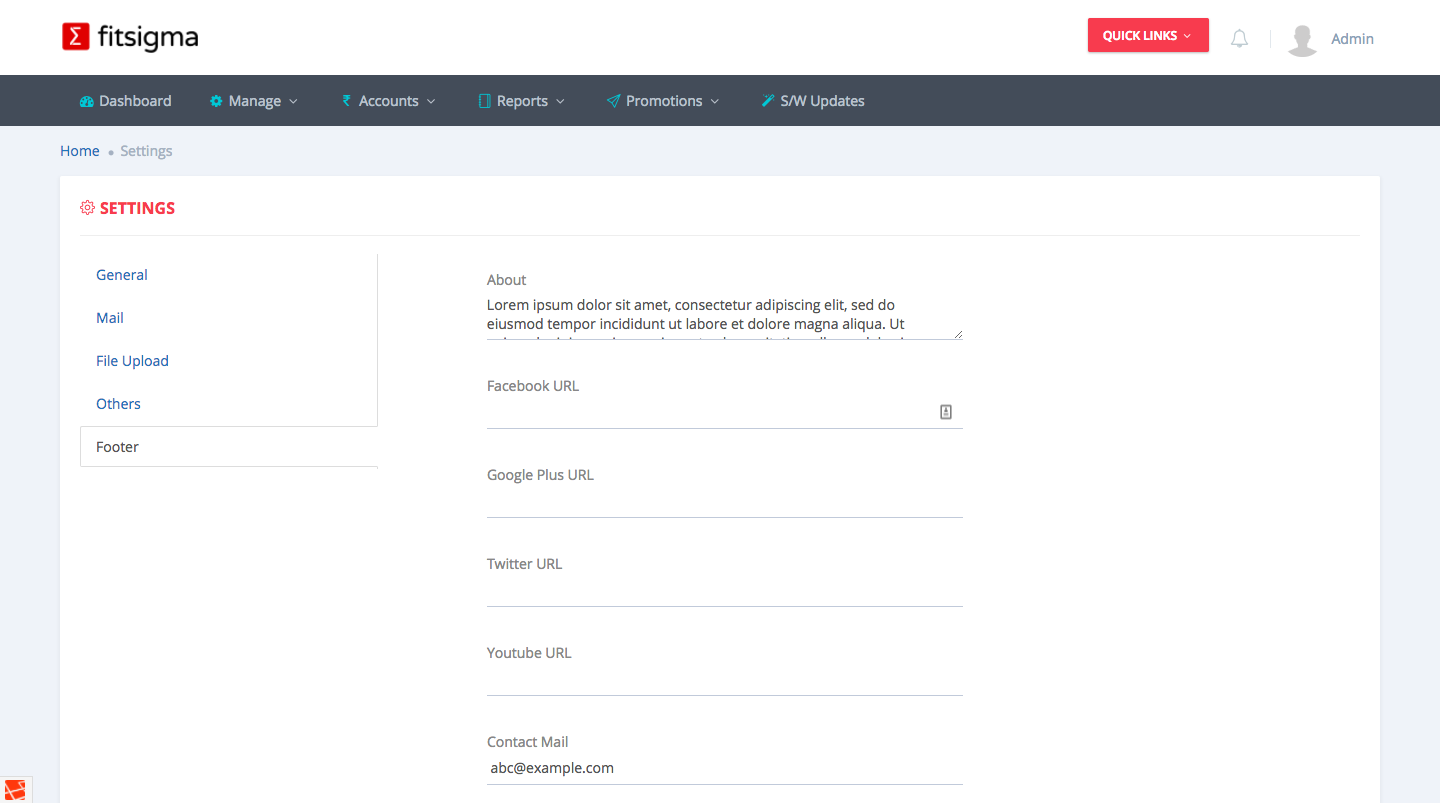
Task: Click the Accounts rupee icon
Action: click(x=346, y=101)
